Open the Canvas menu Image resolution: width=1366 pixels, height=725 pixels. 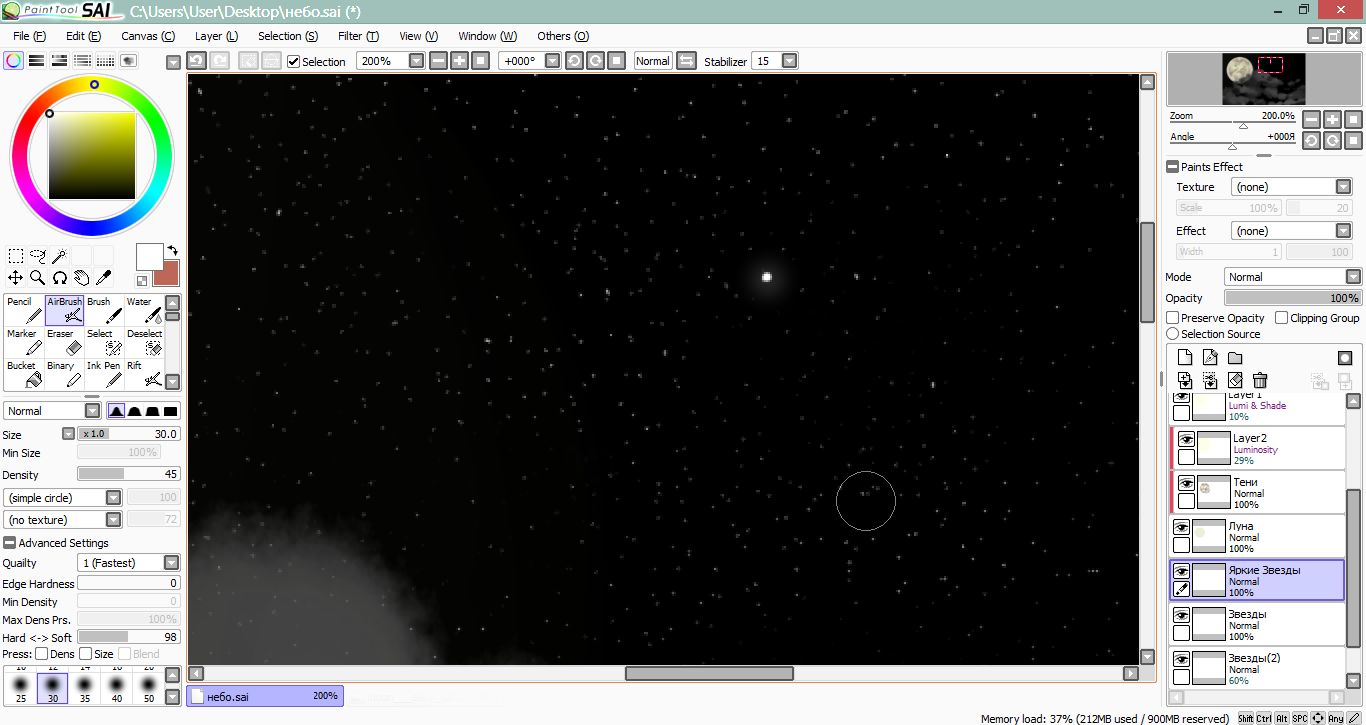pos(148,36)
